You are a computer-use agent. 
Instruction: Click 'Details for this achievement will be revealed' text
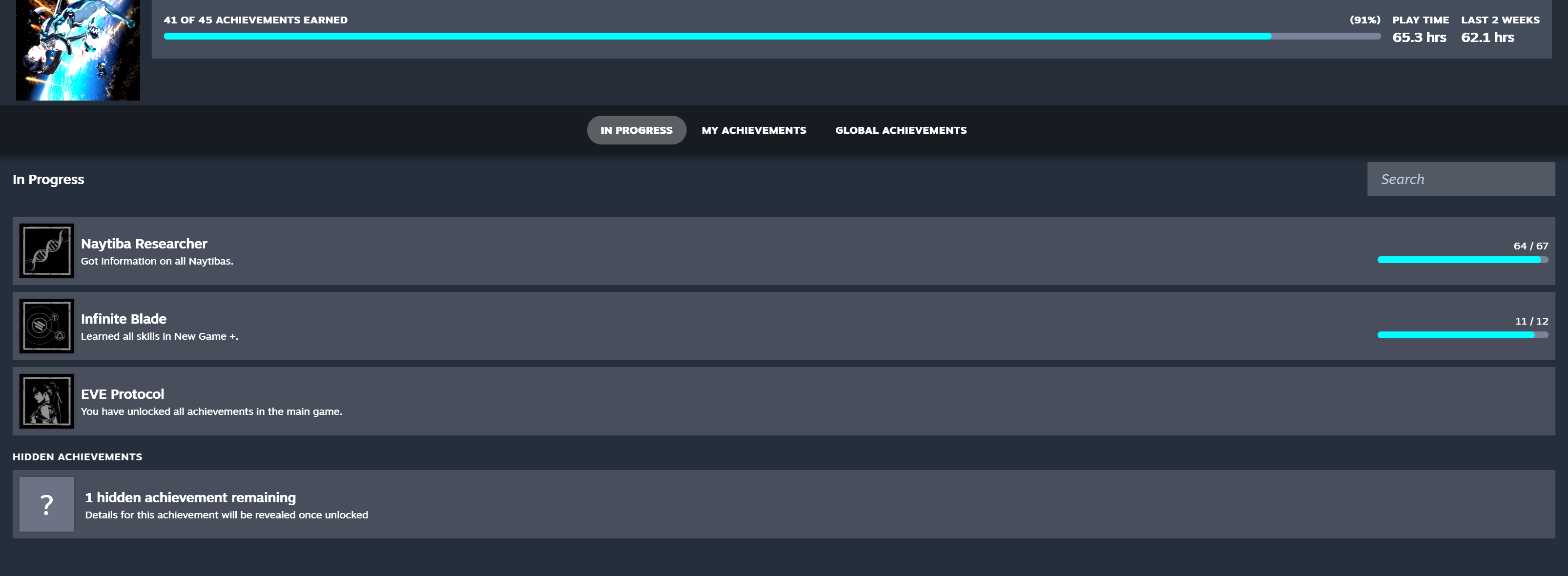[x=227, y=515]
